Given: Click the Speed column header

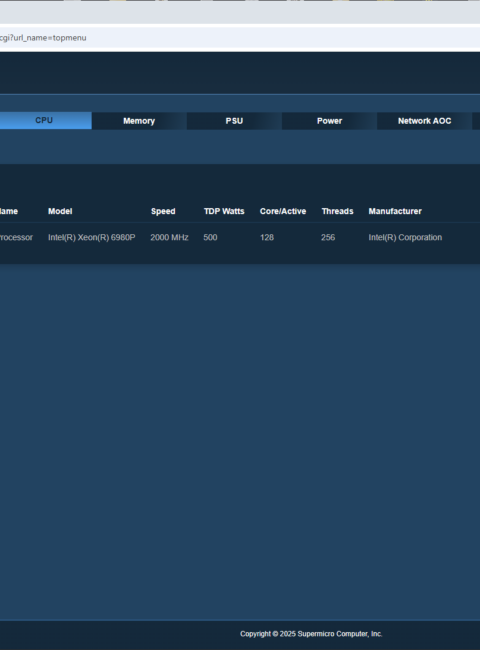Looking at the screenshot, I should [163, 211].
